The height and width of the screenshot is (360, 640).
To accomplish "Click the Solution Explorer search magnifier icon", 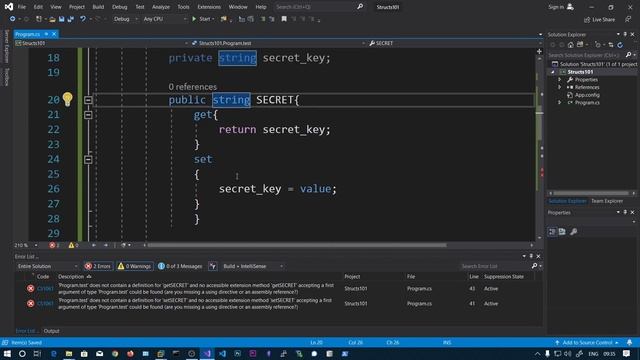I will click(x=628, y=55).
